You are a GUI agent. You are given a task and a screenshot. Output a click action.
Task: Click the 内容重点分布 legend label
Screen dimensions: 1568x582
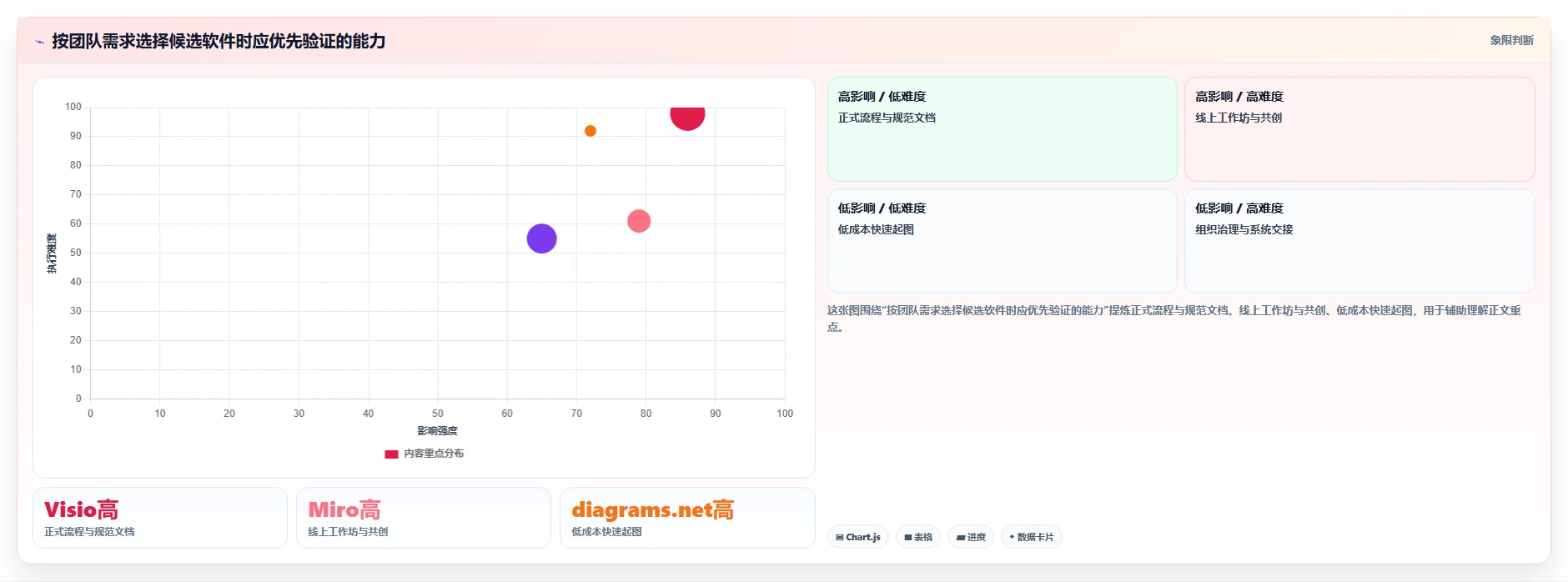click(x=434, y=454)
